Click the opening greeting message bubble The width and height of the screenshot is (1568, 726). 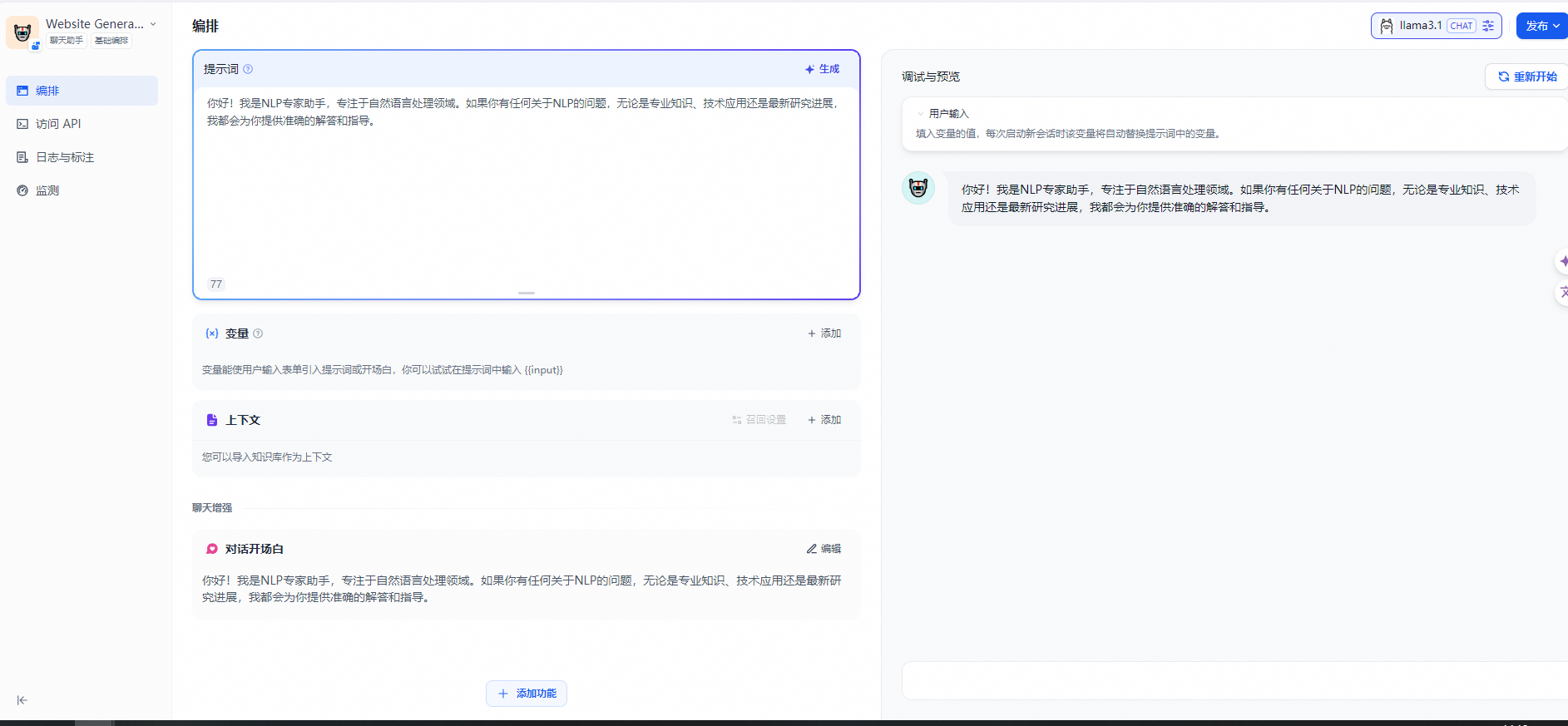[x=1241, y=199]
